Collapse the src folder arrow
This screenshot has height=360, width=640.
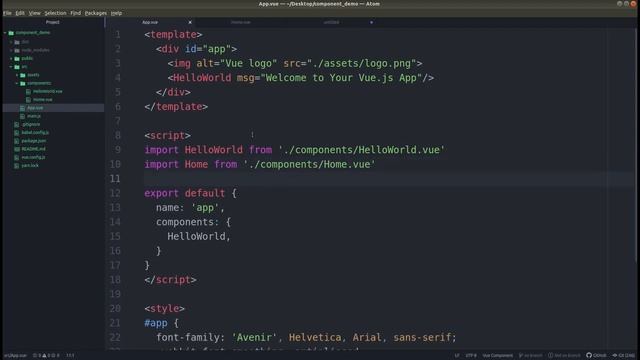click(11, 67)
